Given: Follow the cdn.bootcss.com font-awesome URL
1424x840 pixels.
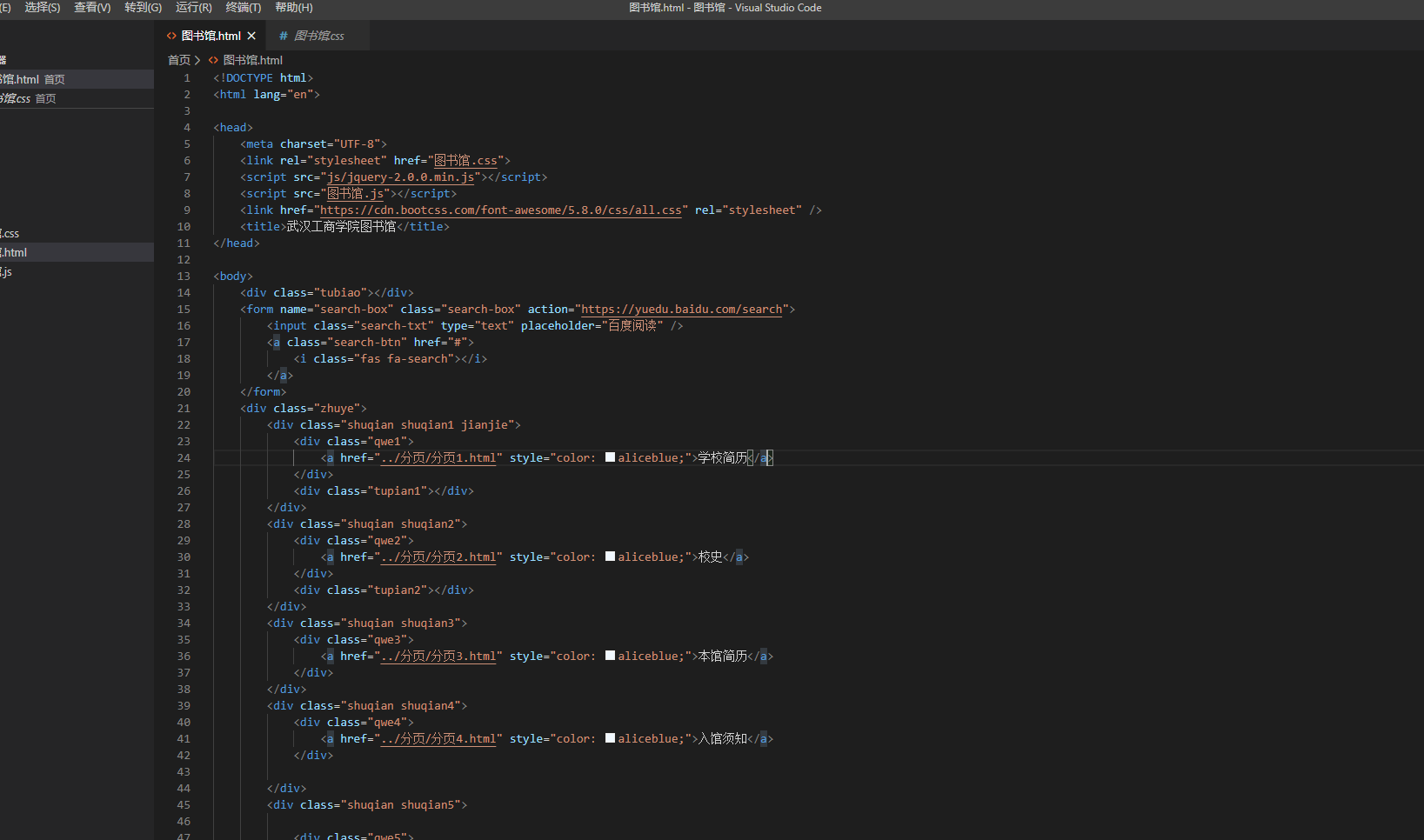Looking at the screenshot, I should (501, 210).
